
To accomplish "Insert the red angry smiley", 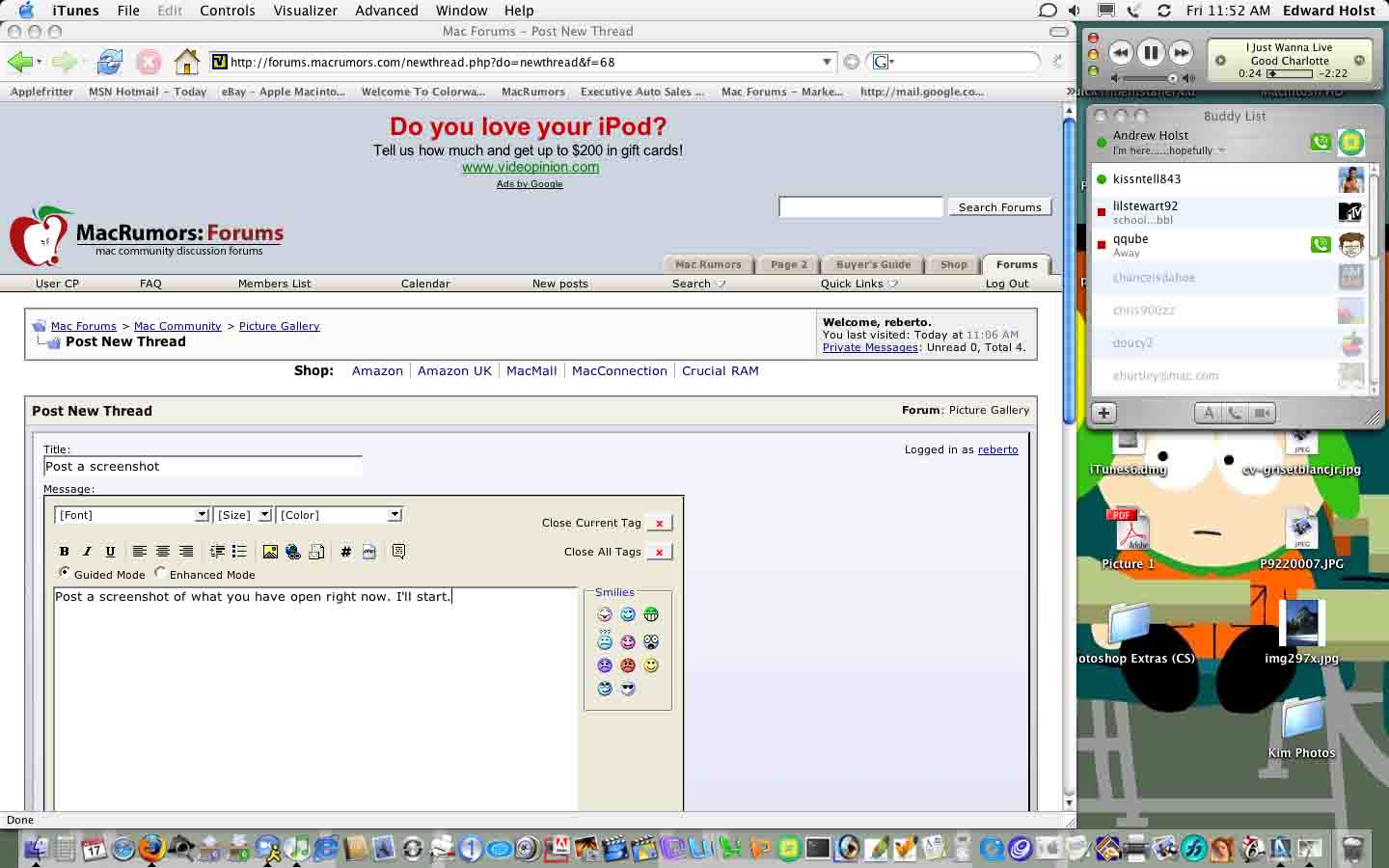I will pos(628,665).
